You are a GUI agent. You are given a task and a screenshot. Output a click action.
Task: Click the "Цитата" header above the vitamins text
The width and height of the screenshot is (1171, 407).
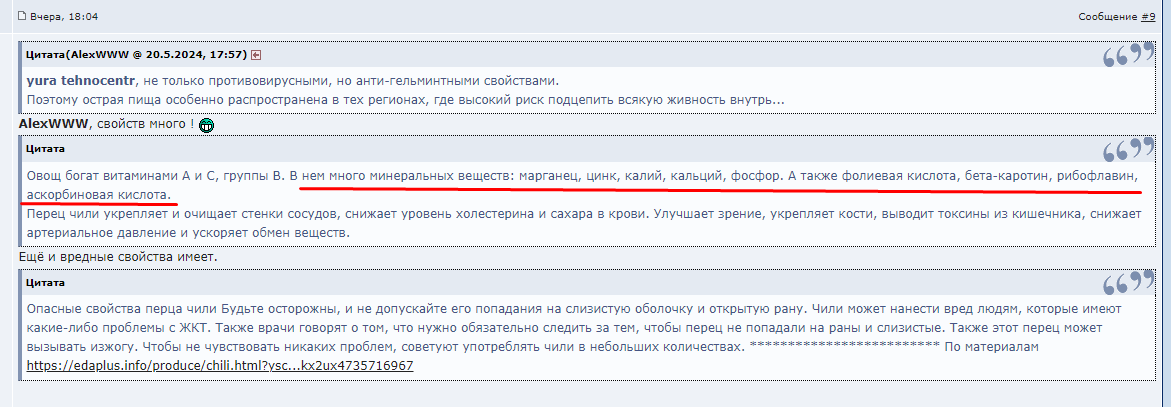click(46, 149)
